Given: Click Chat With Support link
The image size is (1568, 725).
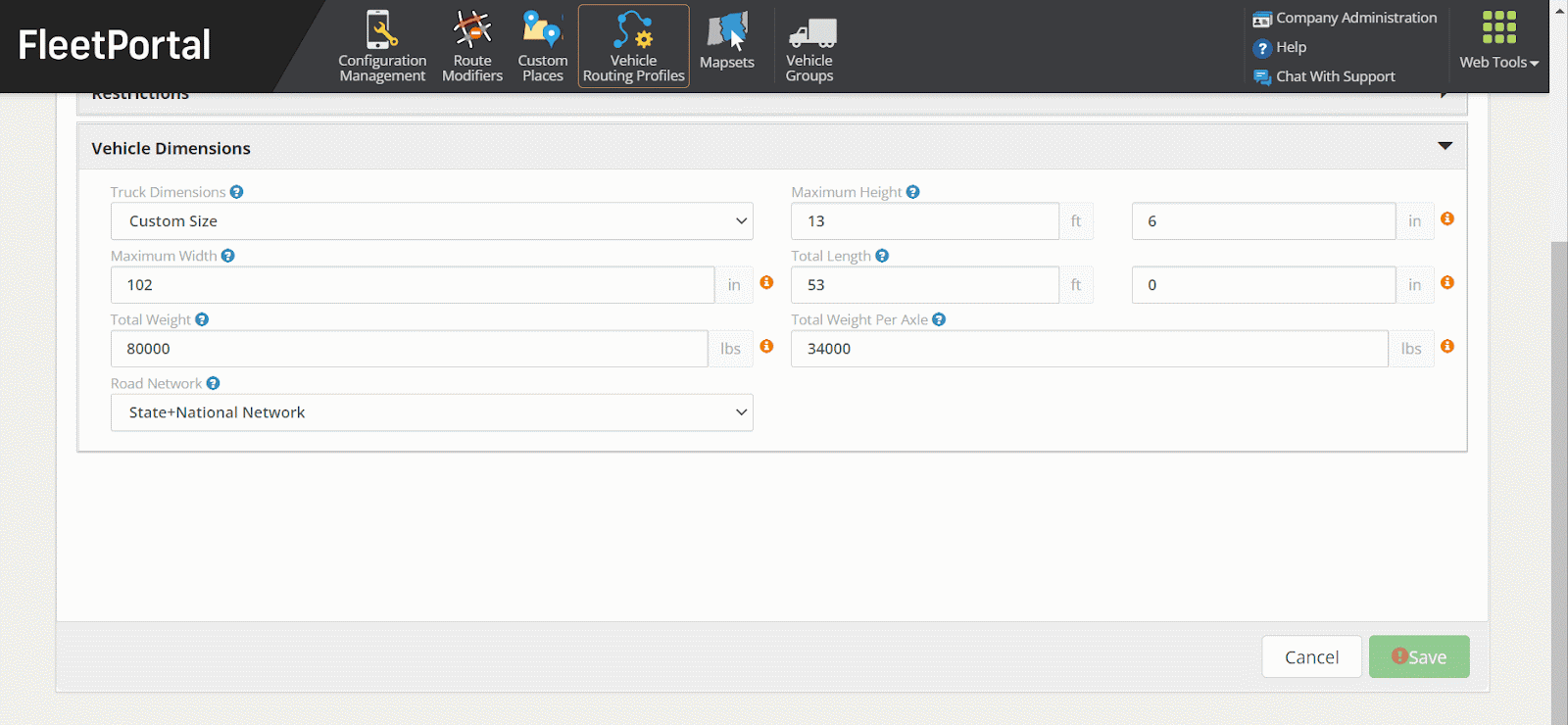Looking at the screenshot, I should [1336, 76].
